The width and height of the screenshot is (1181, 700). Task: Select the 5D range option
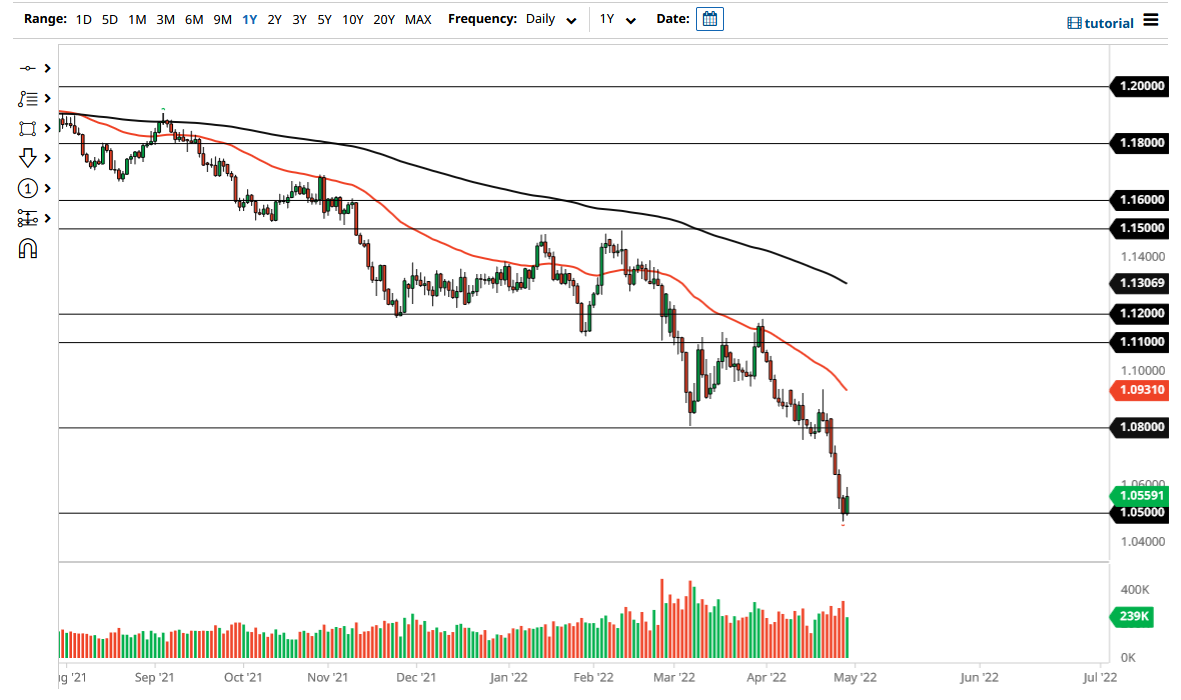tap(110, 18)
